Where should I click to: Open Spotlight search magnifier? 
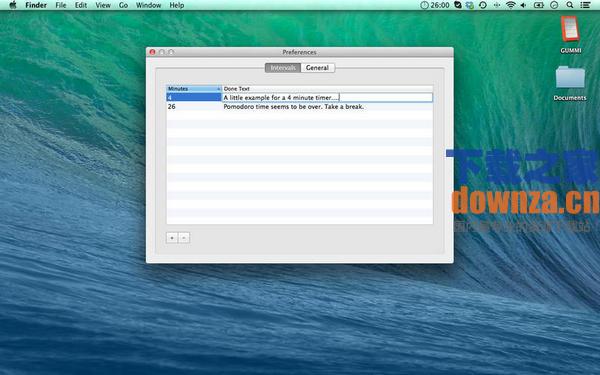[x=570, y=5]
